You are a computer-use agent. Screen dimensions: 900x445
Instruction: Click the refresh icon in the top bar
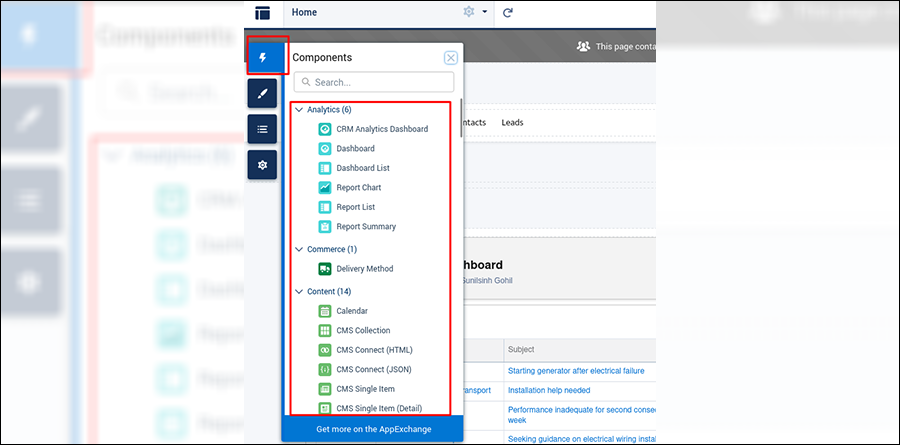tap(507, 13)
